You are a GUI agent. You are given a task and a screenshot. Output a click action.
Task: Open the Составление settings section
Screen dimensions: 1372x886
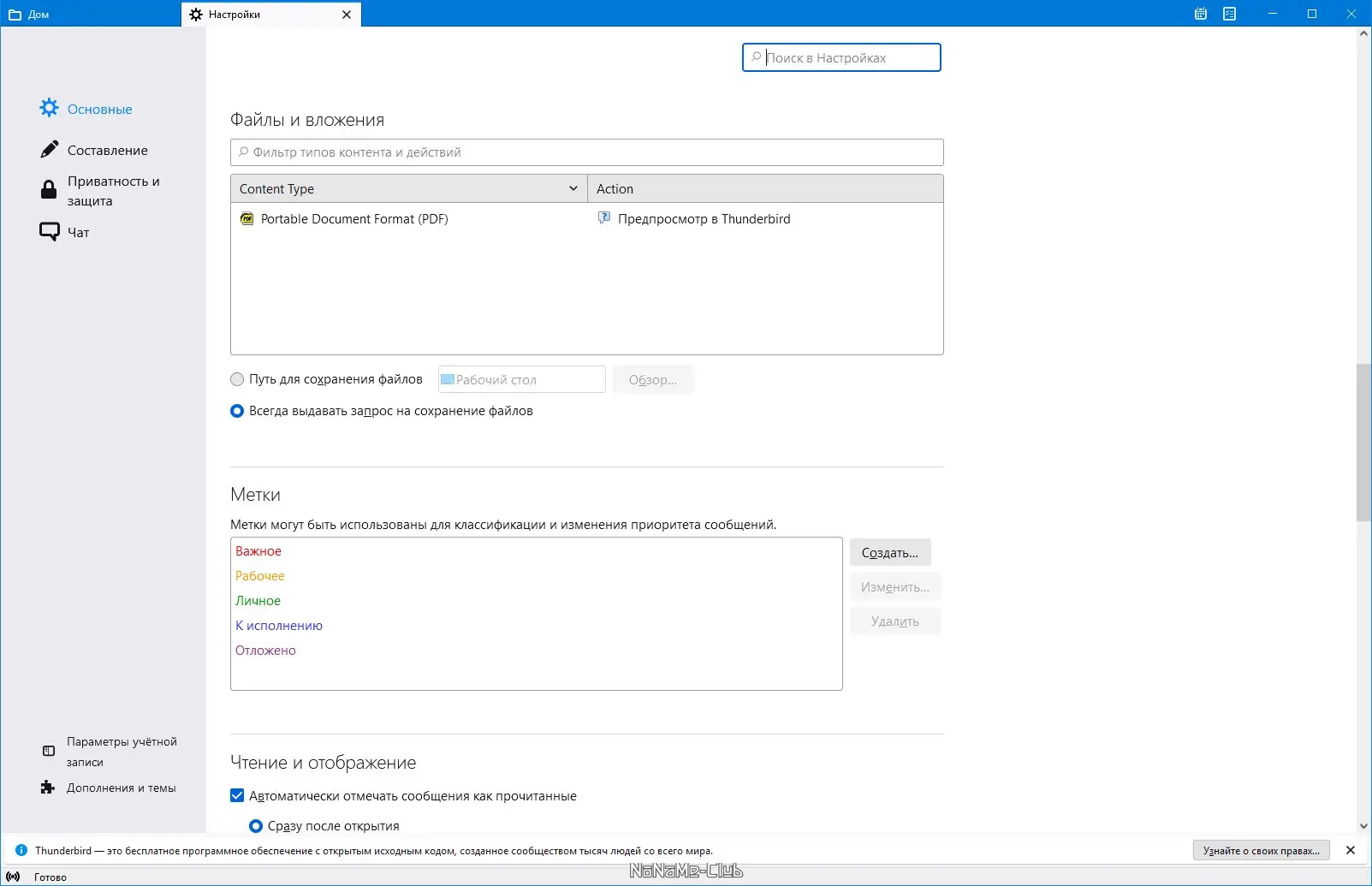pos(94,150)
